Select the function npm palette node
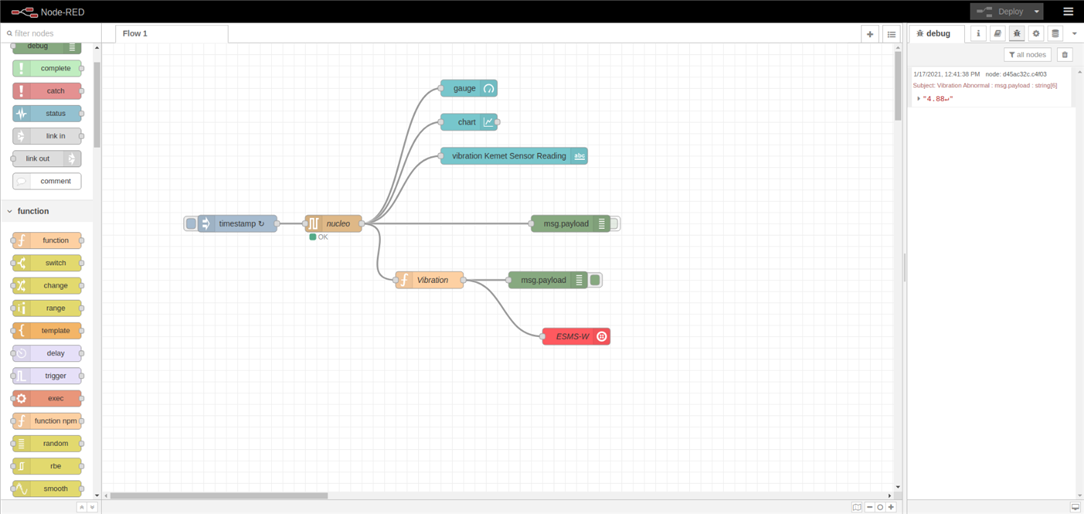The image size is (1084, 514). [47, 421]
